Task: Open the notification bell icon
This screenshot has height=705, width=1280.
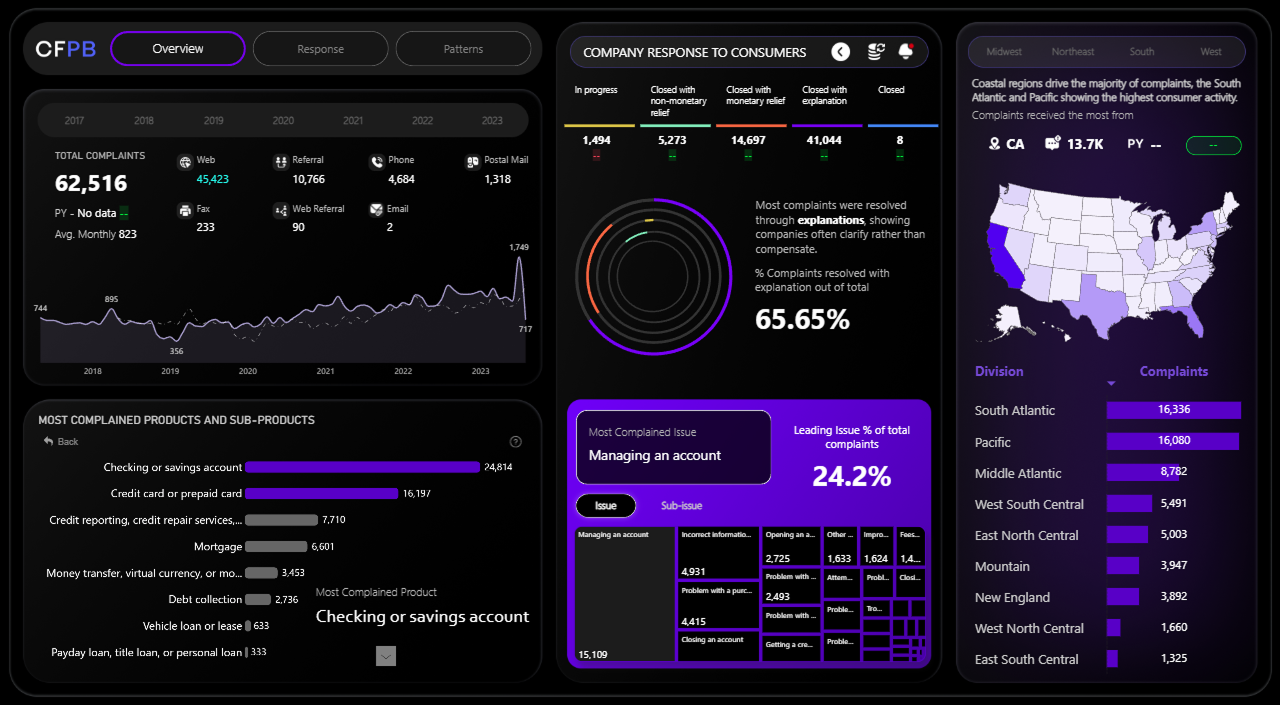Action: coord(906,52)
